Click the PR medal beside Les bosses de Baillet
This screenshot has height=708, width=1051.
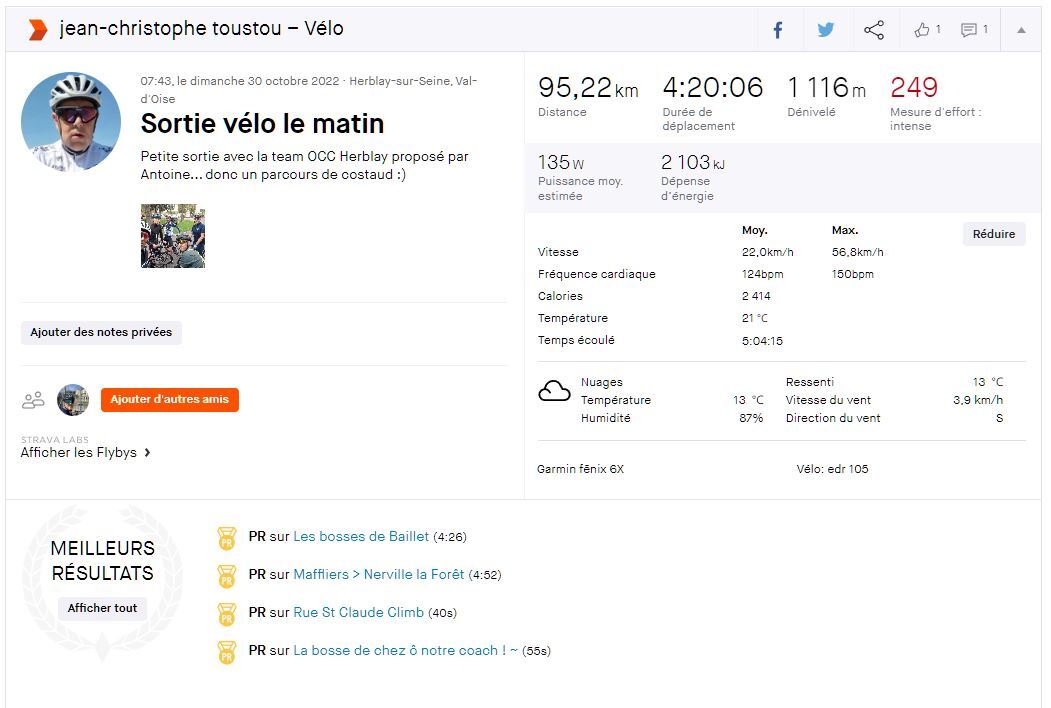(x=227, y=538)
